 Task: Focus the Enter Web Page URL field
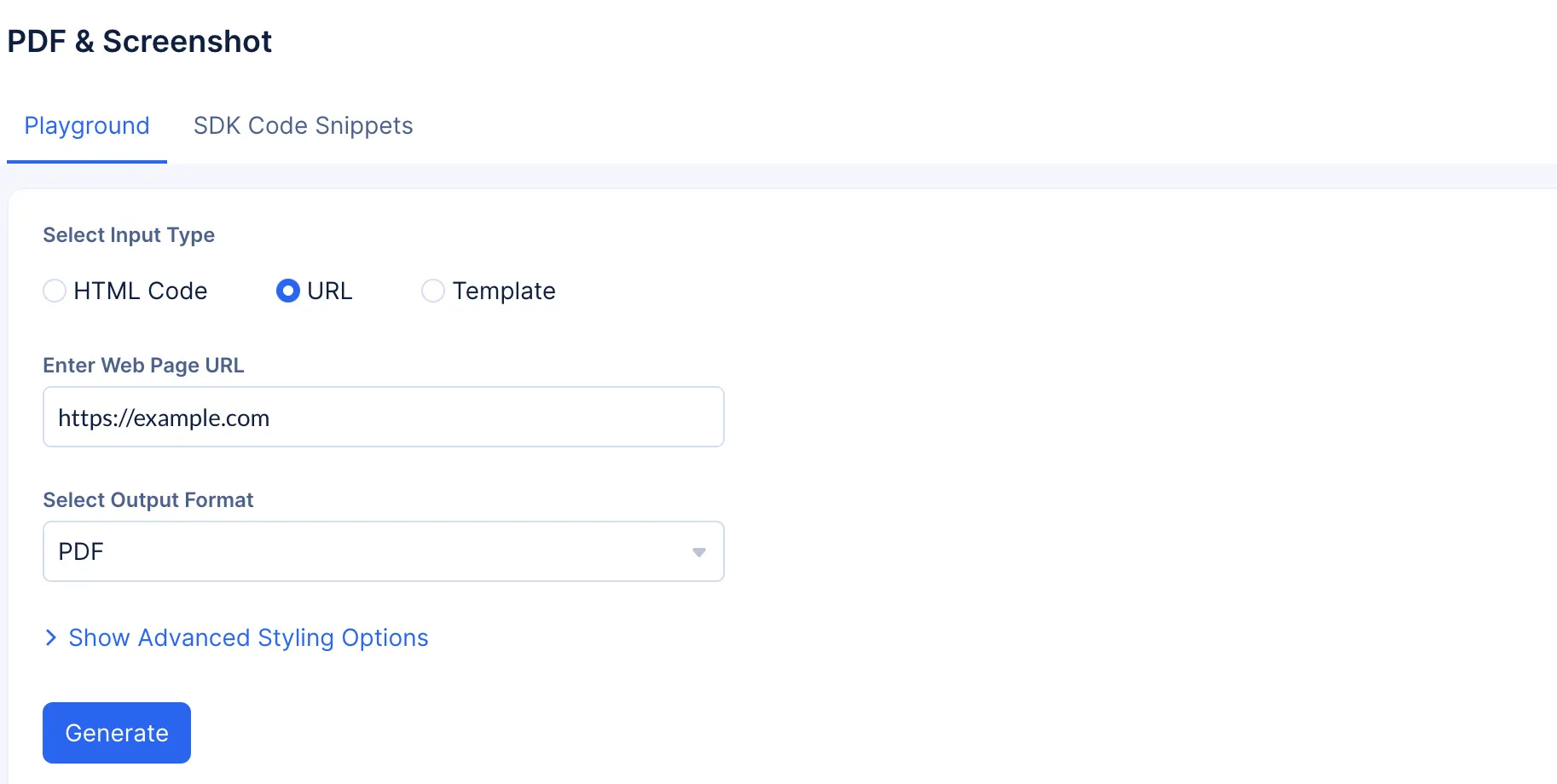(384, 417)
